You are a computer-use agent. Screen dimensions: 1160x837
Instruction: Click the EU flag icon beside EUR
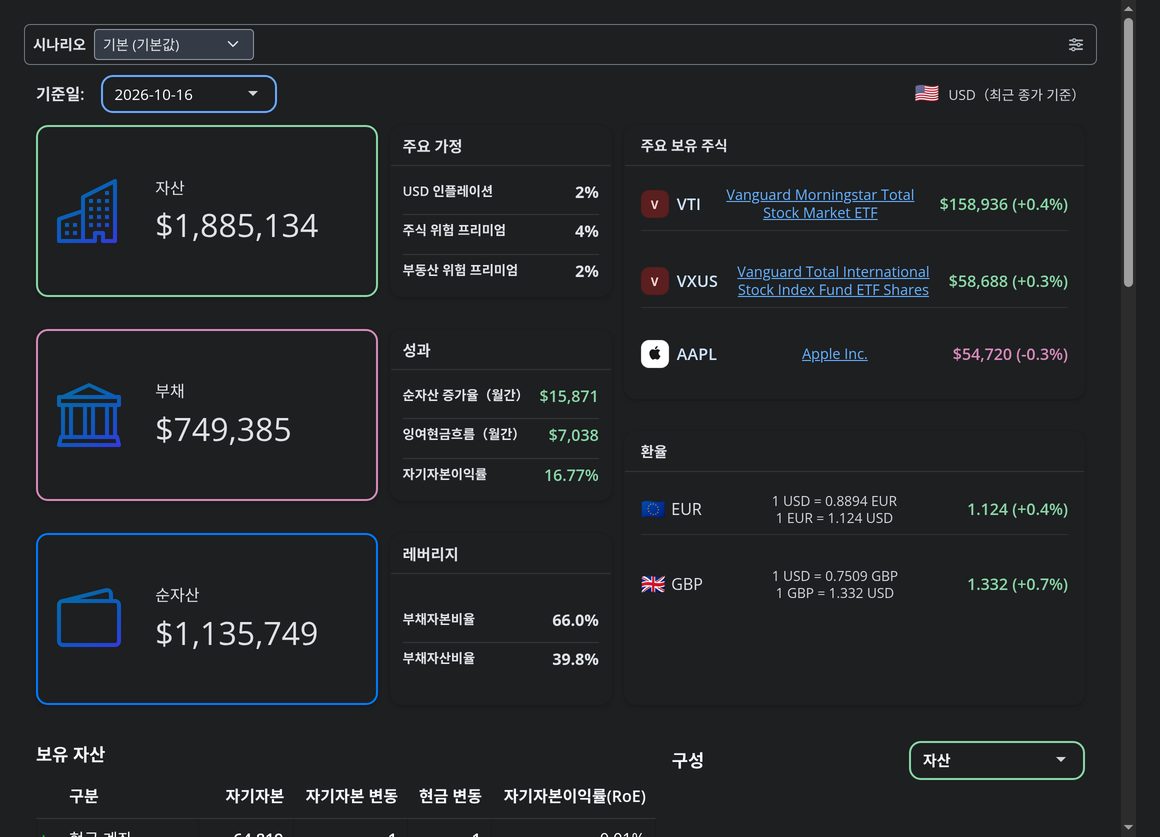(652, 509)
